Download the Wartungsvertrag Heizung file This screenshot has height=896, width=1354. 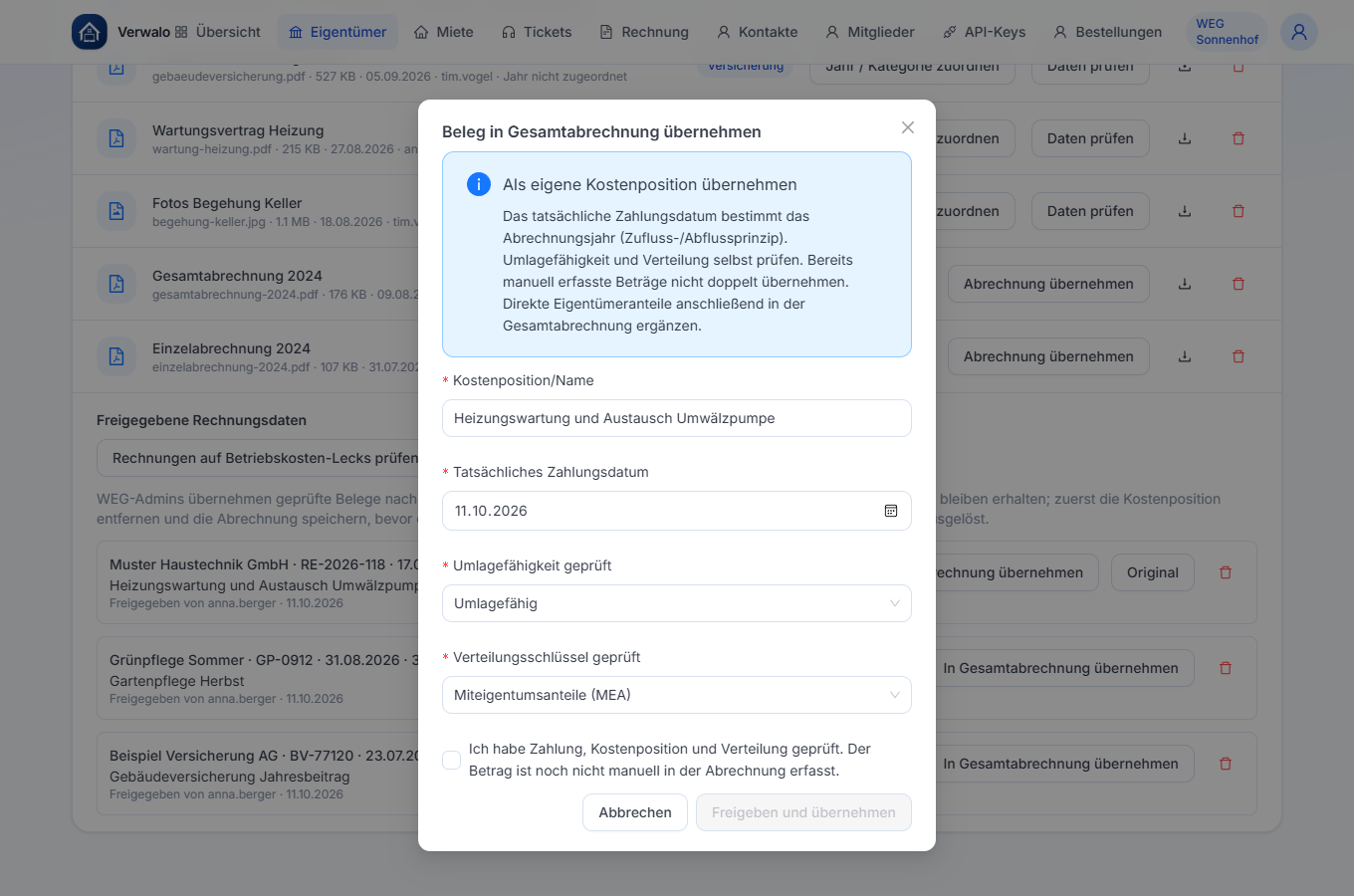click(1185, 138)
